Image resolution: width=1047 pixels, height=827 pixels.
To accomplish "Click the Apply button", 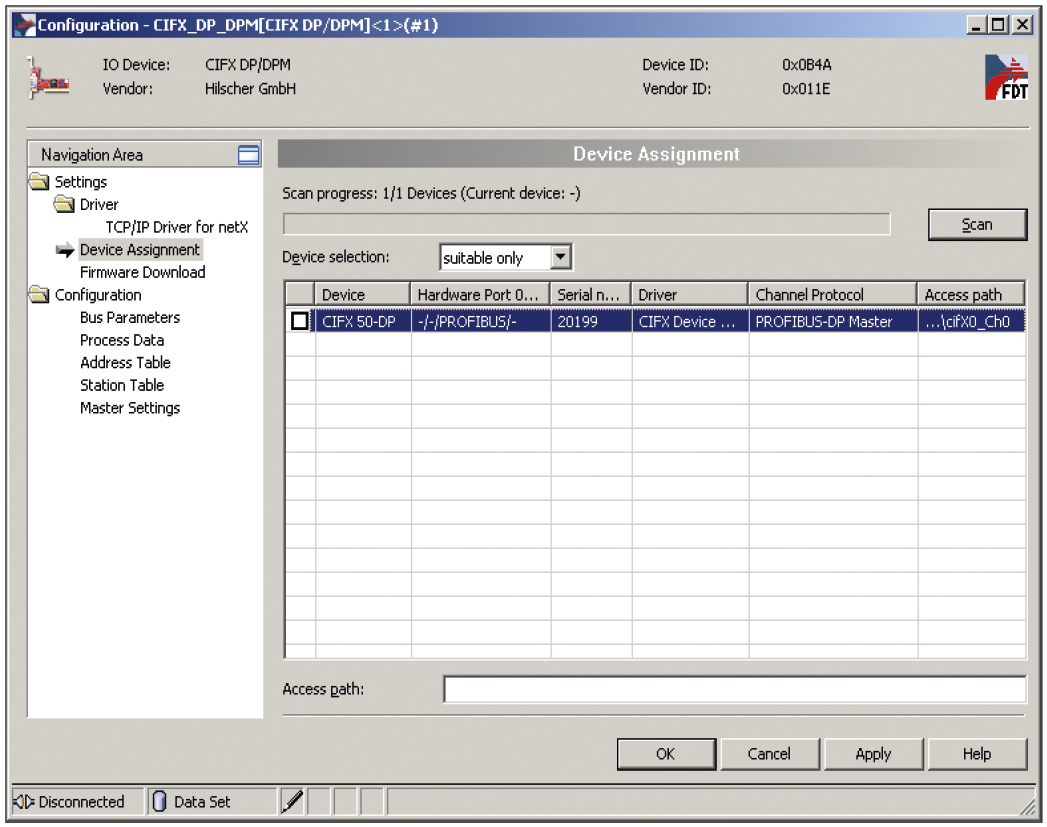I will pos(873,754).
